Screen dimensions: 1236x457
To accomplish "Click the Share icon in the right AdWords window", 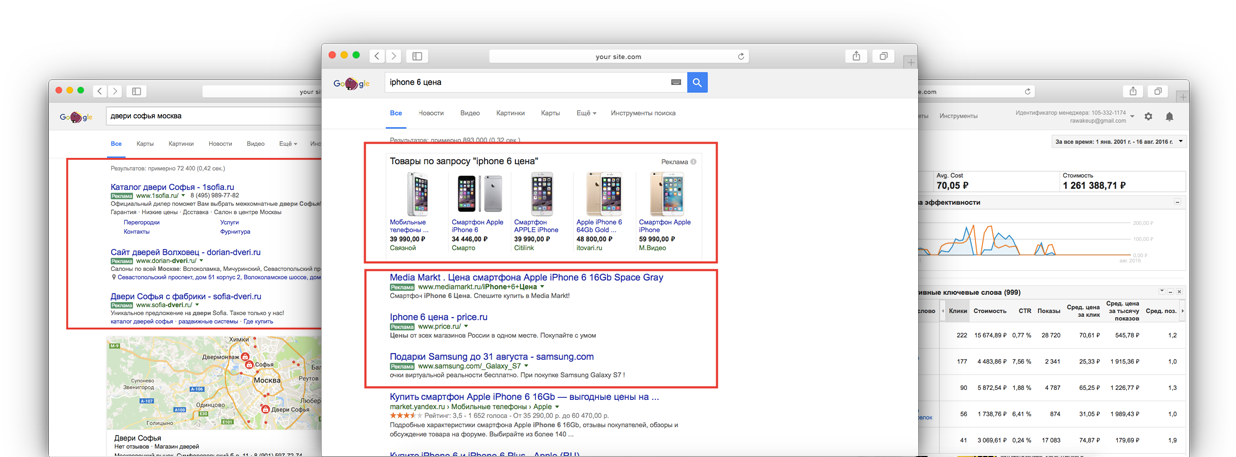I will point(1133,91).
